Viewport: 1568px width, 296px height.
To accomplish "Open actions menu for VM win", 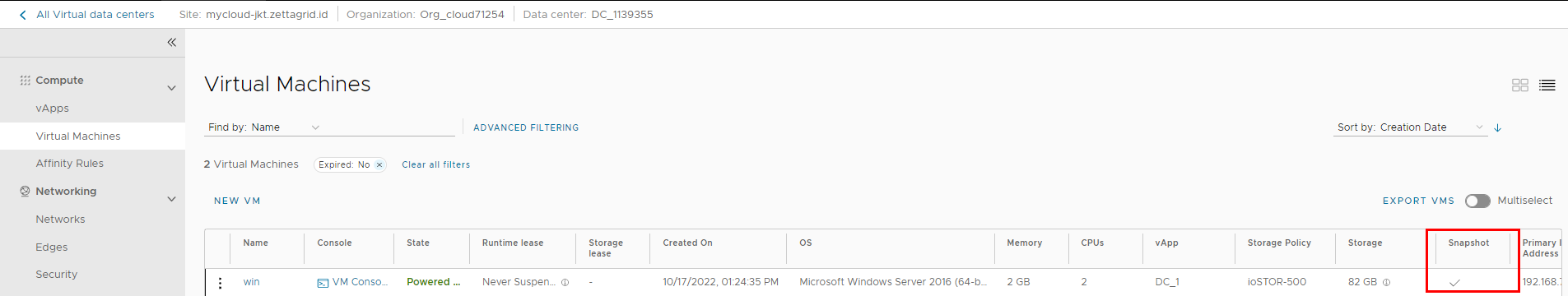I will coord(220,283).
